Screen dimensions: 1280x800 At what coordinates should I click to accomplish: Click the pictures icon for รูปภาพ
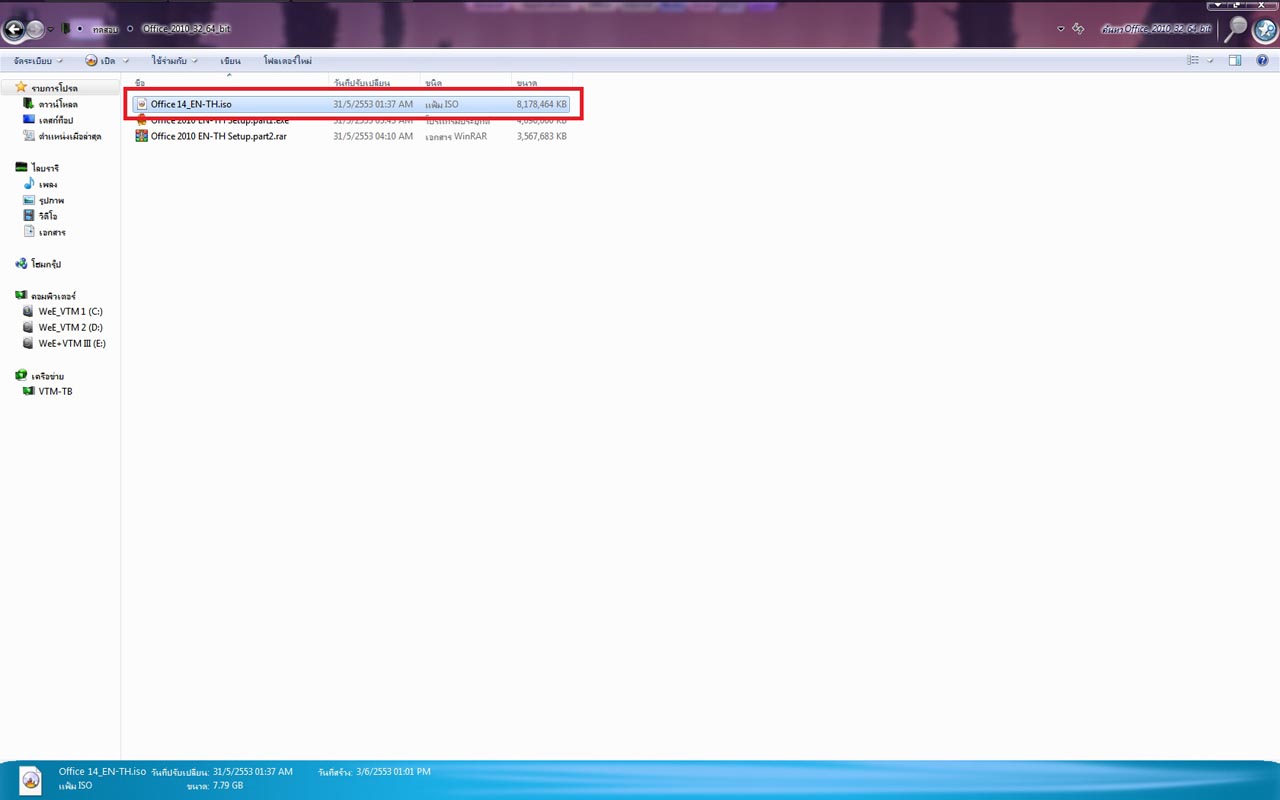coord(29,200)
